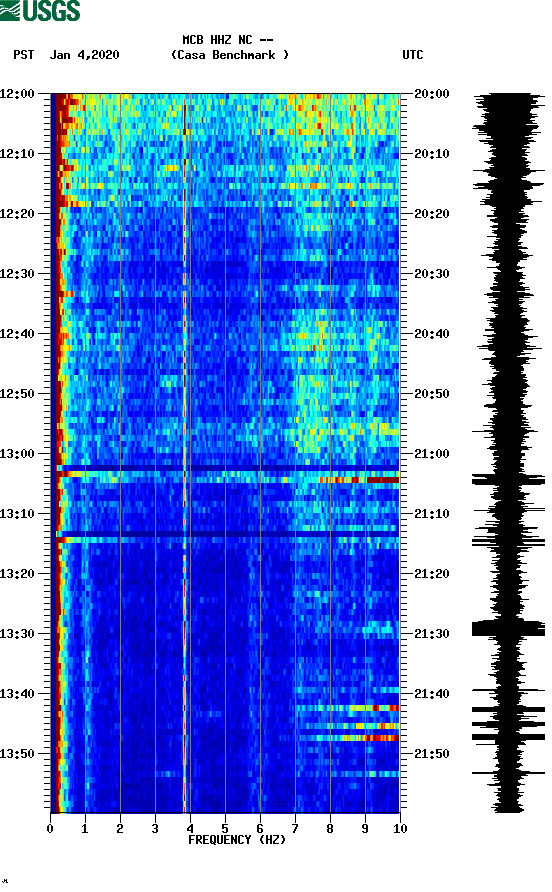Click the '10' frequency axis tick label
552x892 pixels.
[x=400, y=829]
